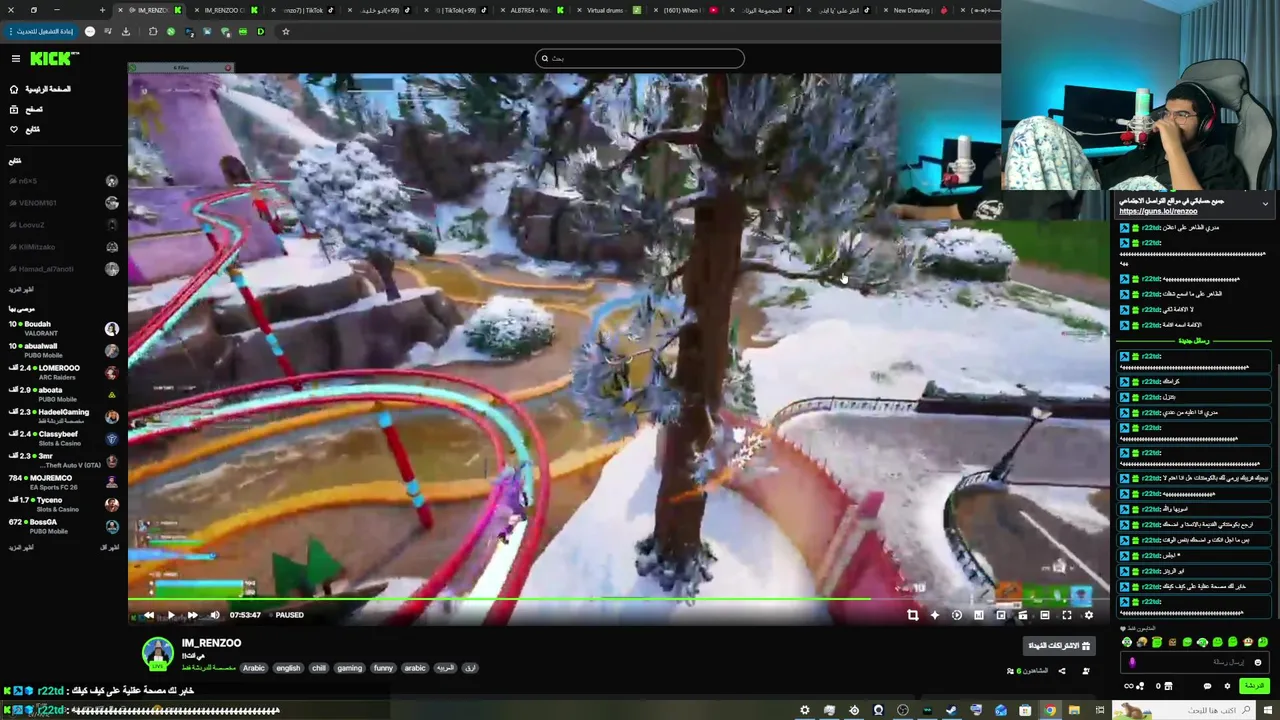Open recommended channel 3mr
The height and width of the screenshot is (720, 1280).
[63, 460]
